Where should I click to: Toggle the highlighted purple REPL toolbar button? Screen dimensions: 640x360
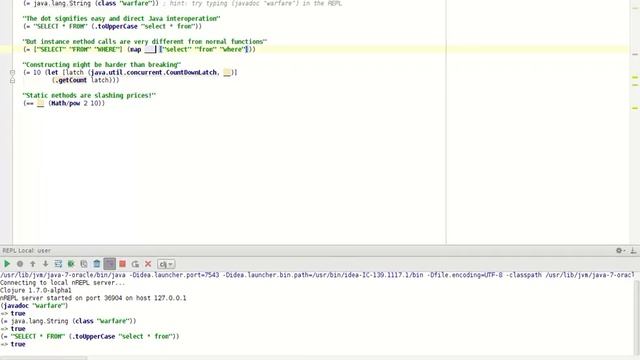tap(109, 264)
